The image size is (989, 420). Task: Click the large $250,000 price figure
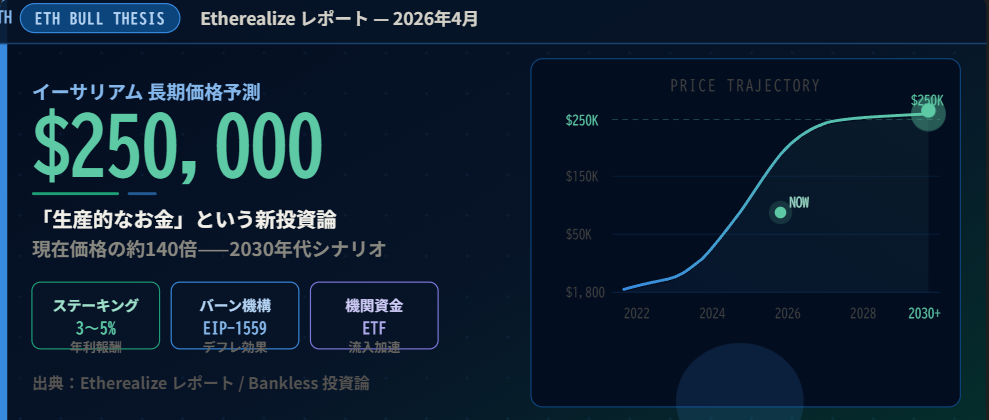point(178,143)
